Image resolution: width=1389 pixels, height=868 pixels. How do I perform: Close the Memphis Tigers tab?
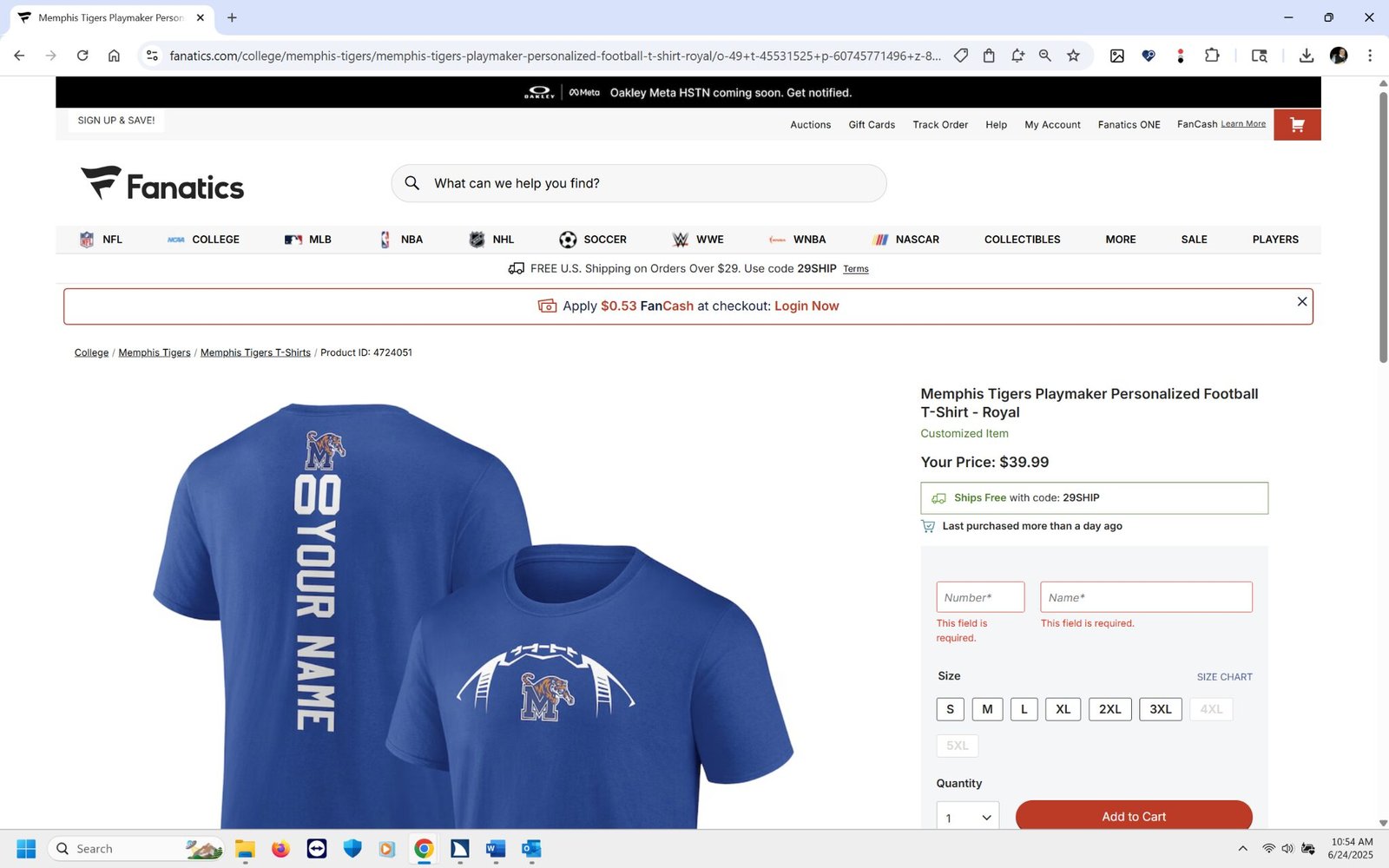pyautogui.click(x=201, y=17)
